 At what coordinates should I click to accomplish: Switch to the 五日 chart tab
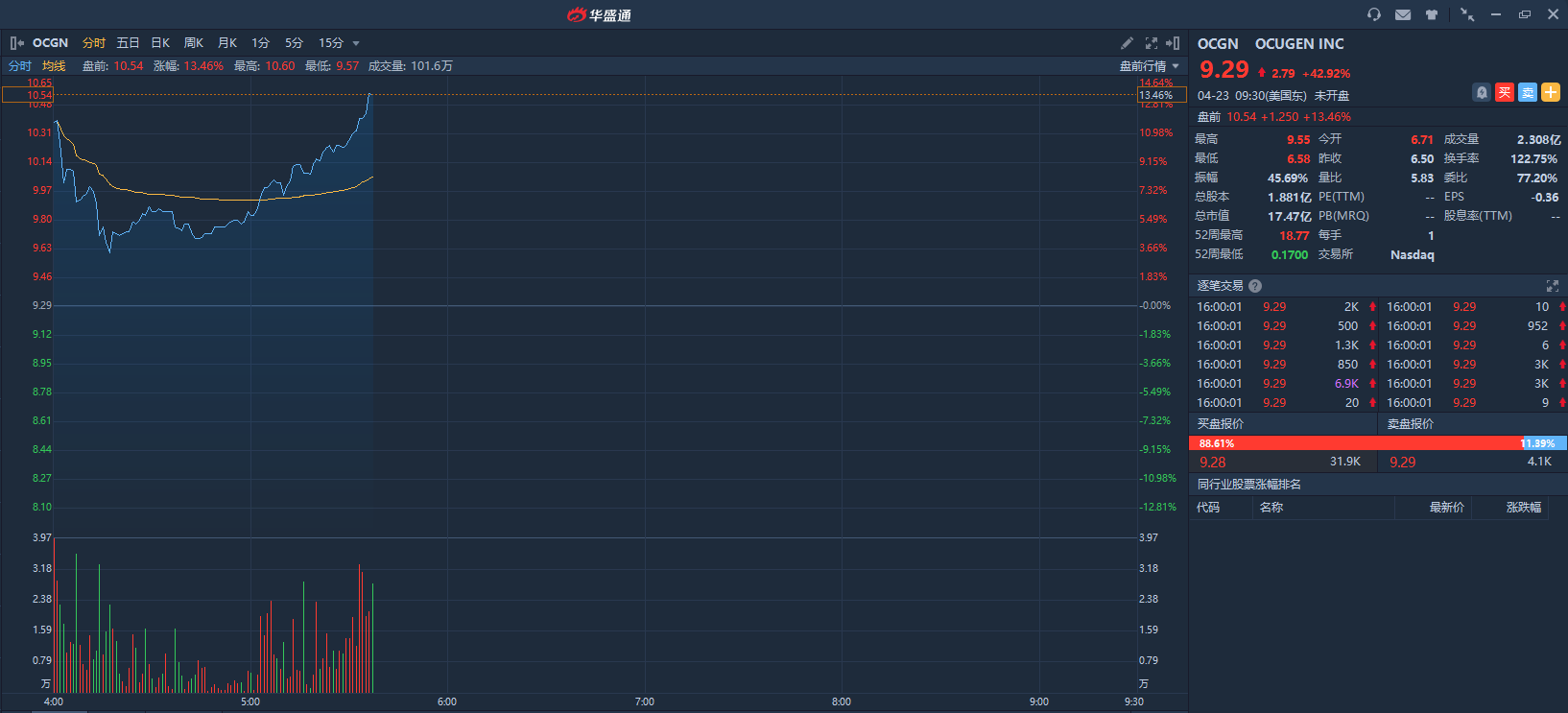coord(128,43)
